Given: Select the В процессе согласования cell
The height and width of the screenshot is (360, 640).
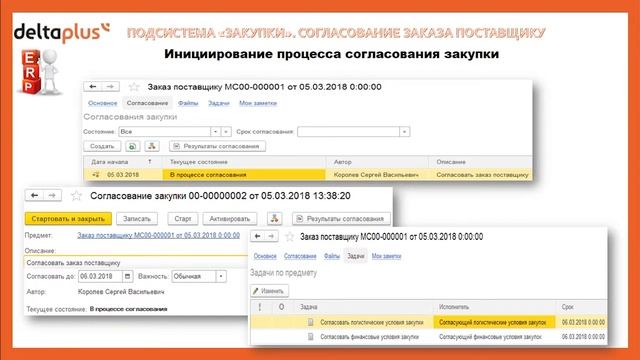Looking at the screenshot, I should (x=244, y=175).
